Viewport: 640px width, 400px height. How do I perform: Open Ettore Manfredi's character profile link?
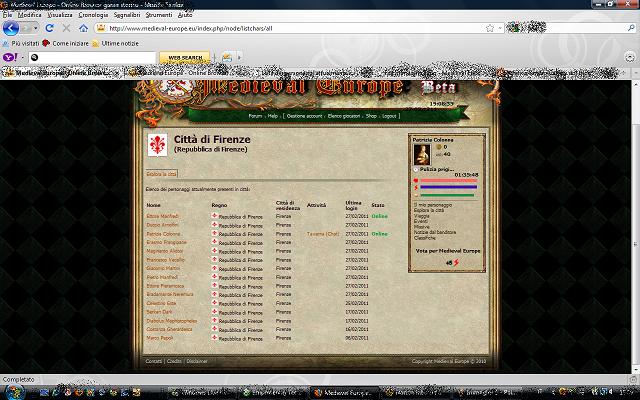pos(164,216)
